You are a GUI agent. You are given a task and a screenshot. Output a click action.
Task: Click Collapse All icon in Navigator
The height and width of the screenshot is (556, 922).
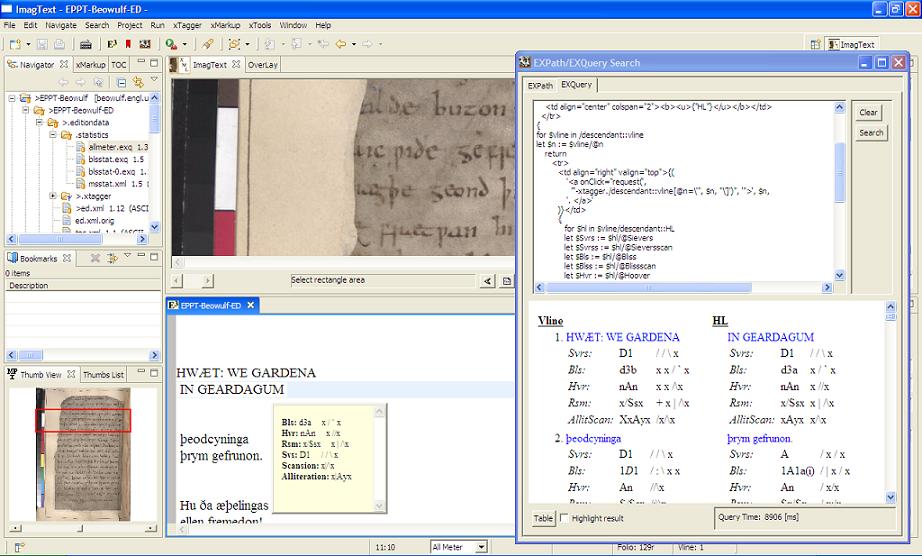tap(121, 82)
